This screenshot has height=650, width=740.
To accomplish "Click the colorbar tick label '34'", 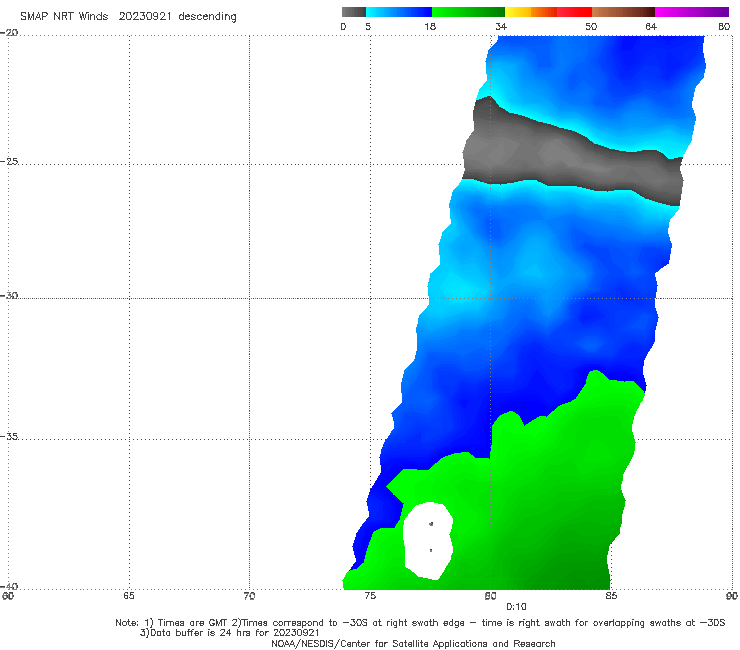I will point(501,26).
